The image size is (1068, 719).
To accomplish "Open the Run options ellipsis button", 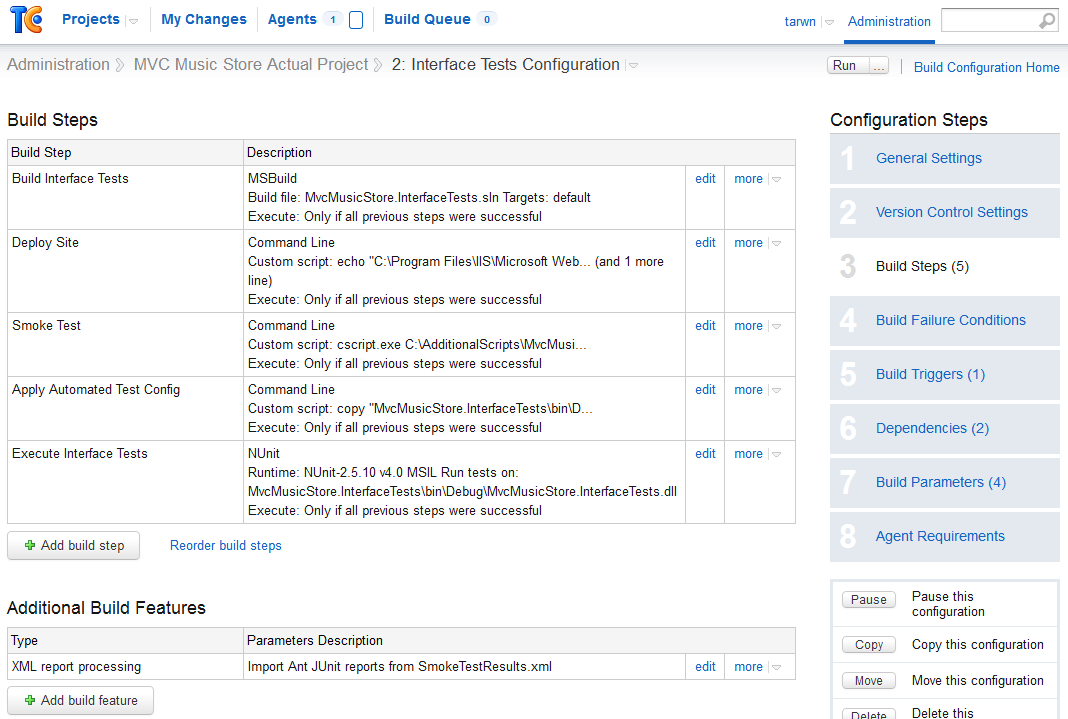I will [879, 65].
